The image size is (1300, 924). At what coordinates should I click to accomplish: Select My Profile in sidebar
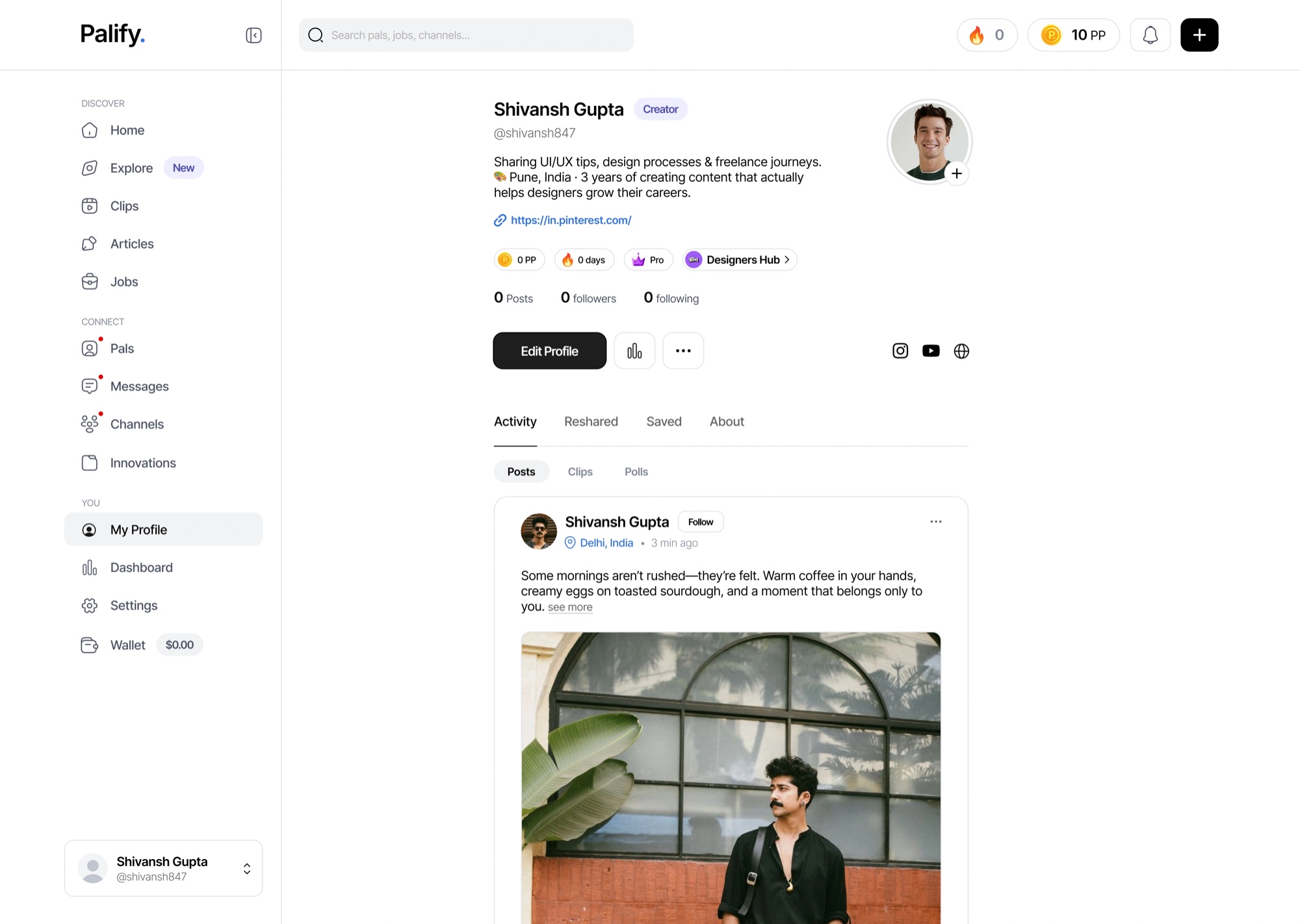[x=164, y=530]
